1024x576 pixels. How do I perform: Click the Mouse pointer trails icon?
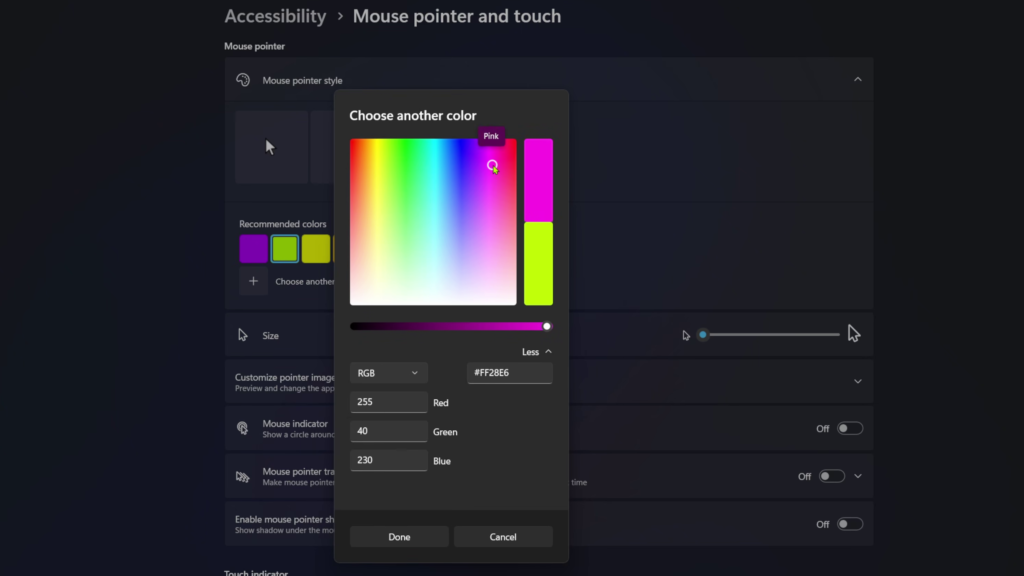[242, 476]
